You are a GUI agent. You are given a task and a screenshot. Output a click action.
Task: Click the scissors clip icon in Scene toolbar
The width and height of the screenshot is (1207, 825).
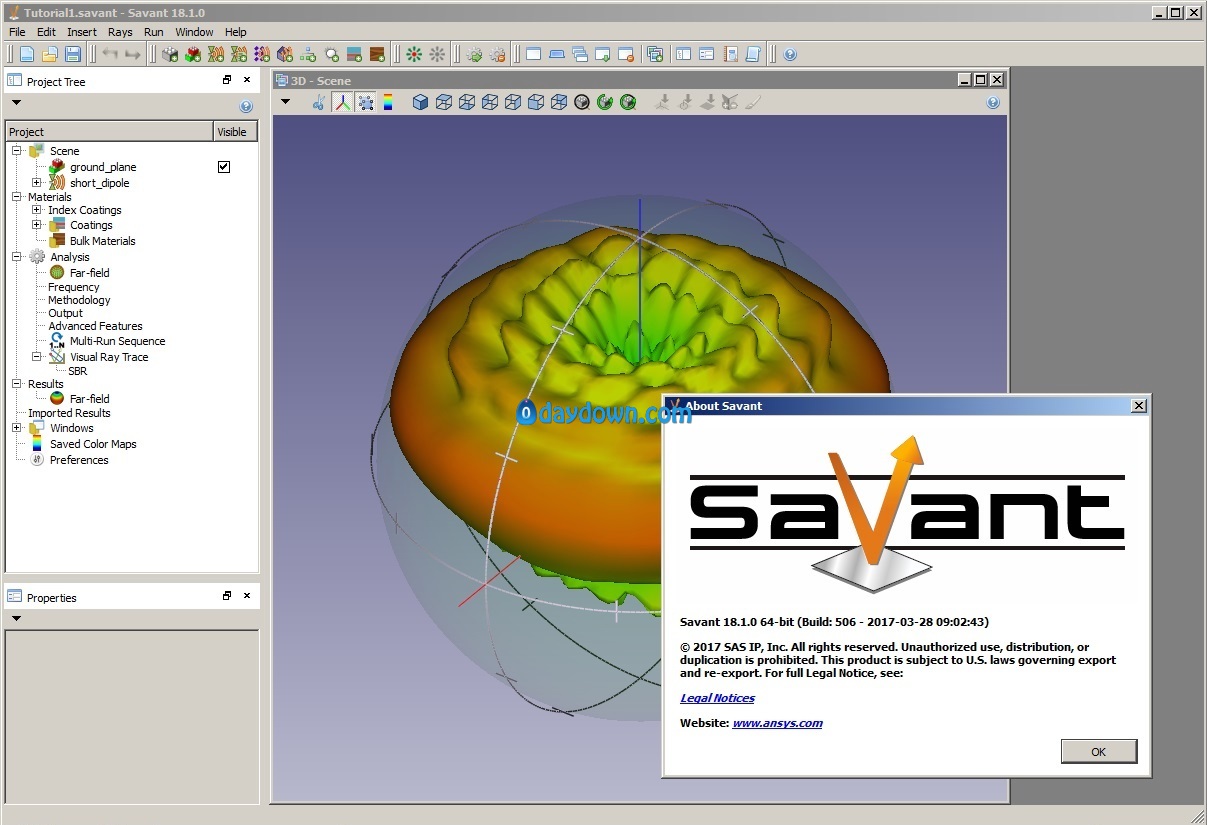[319, 102]
